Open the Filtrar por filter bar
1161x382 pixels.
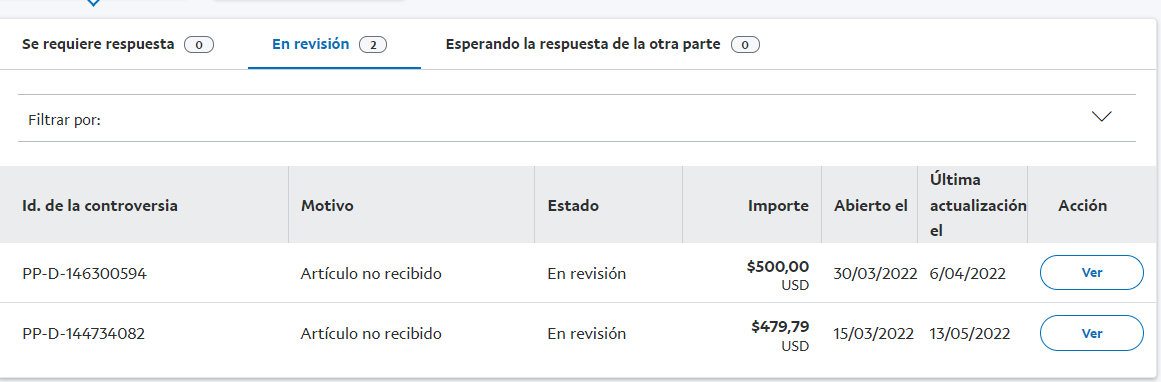(577, 118)
